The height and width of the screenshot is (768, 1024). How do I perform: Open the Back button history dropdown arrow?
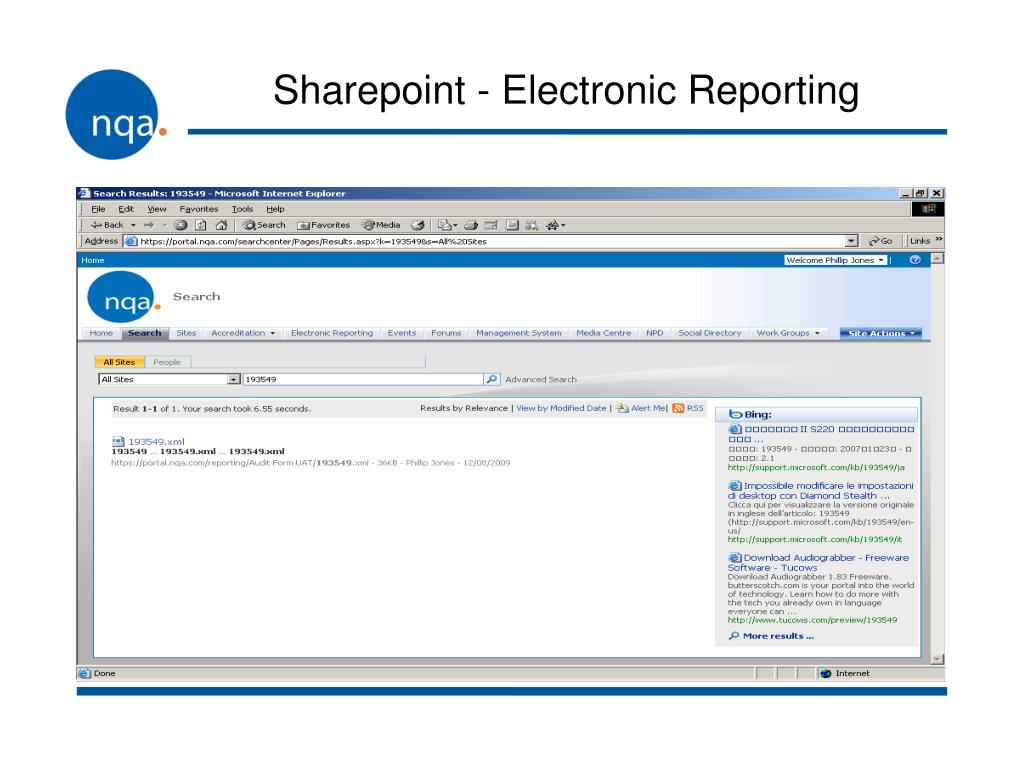(x=133, y=225)
